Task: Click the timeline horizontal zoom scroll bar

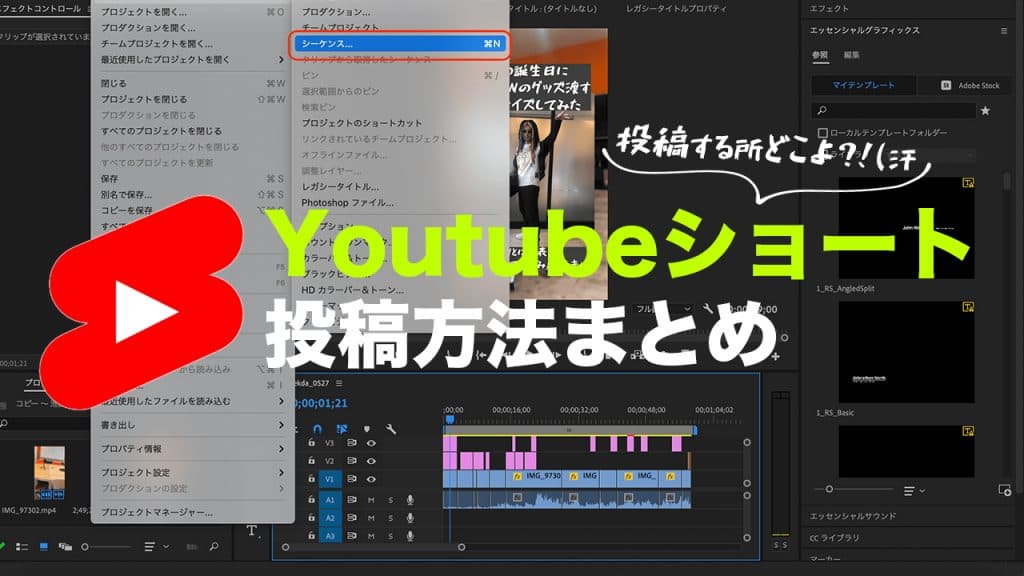Action: pyautogui.click(x=373, y=547)
